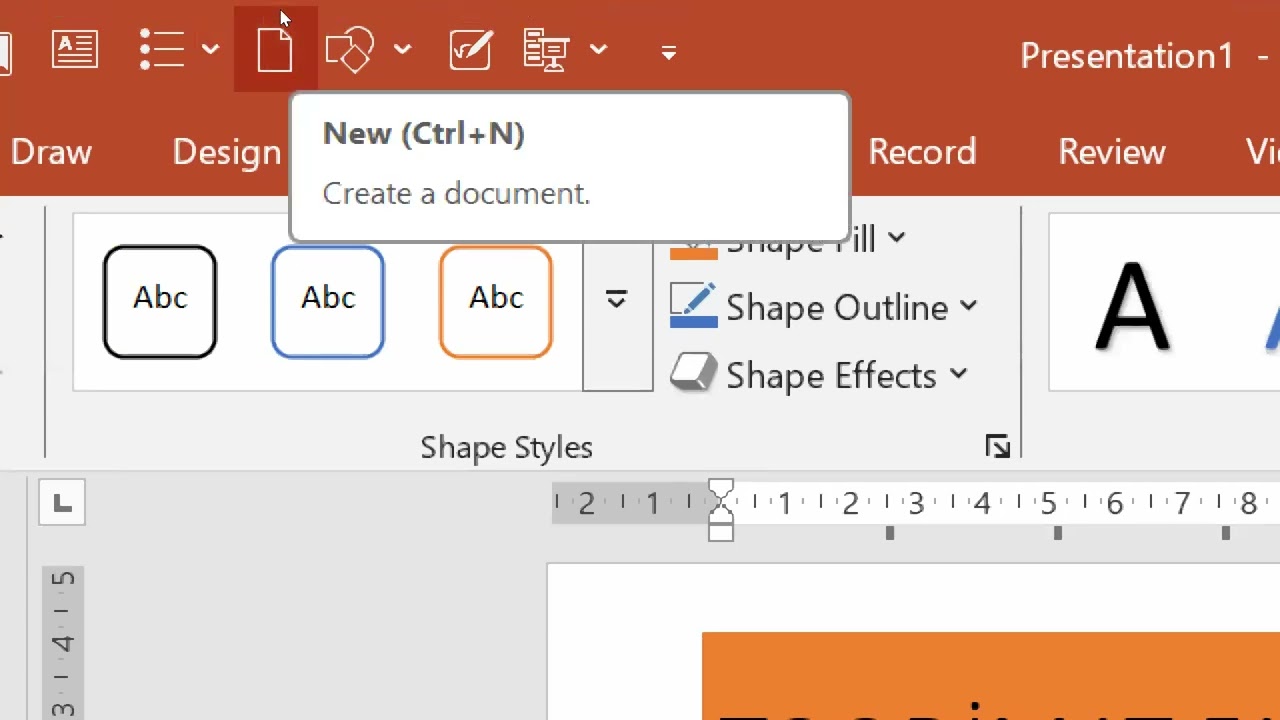Apply the black outline Abc shape style
Viewport: 1280px width, 720px height.
160,302
